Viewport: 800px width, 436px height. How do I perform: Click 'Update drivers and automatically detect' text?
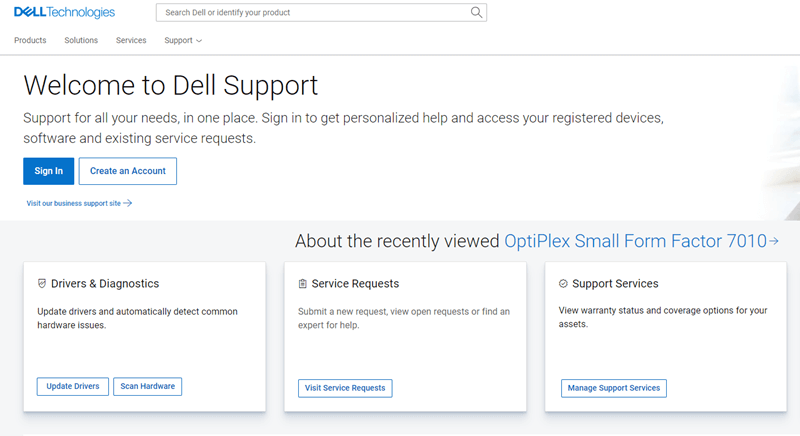pos(137,318)
